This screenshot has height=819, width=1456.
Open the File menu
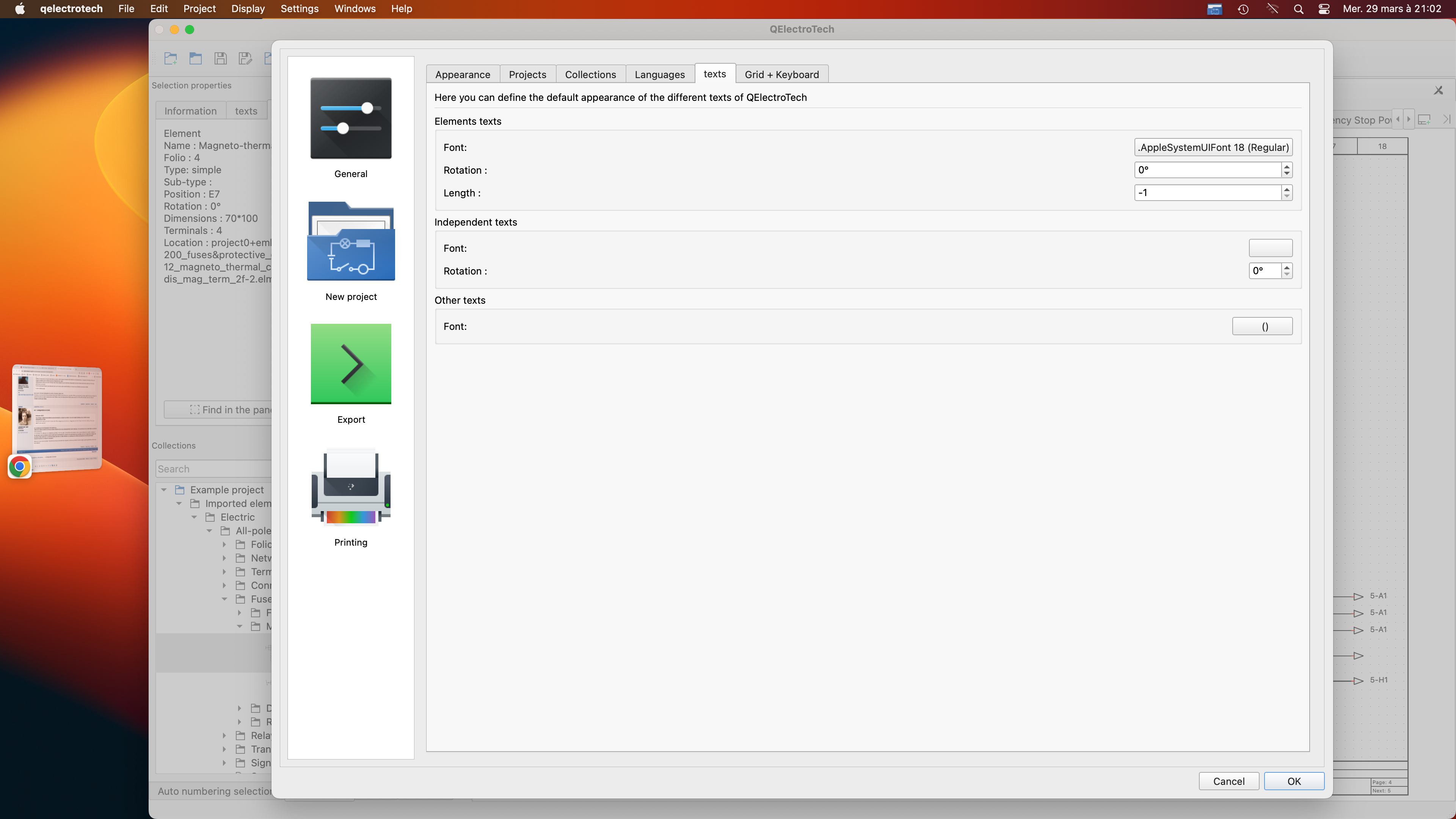click(126, 9)
